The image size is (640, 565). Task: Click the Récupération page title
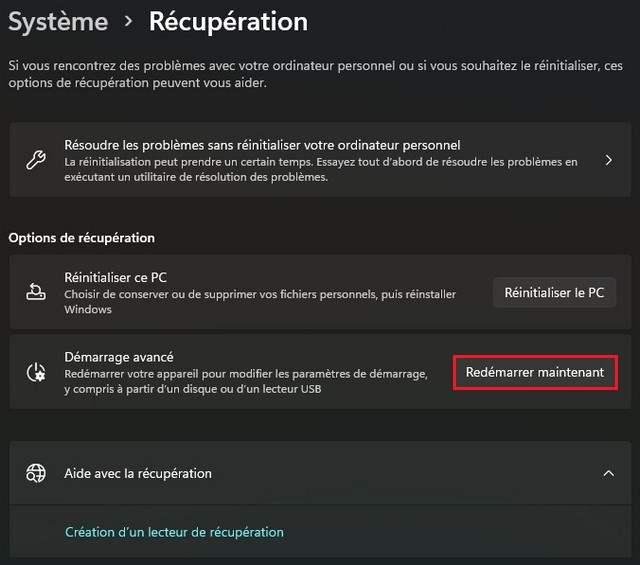228,21
